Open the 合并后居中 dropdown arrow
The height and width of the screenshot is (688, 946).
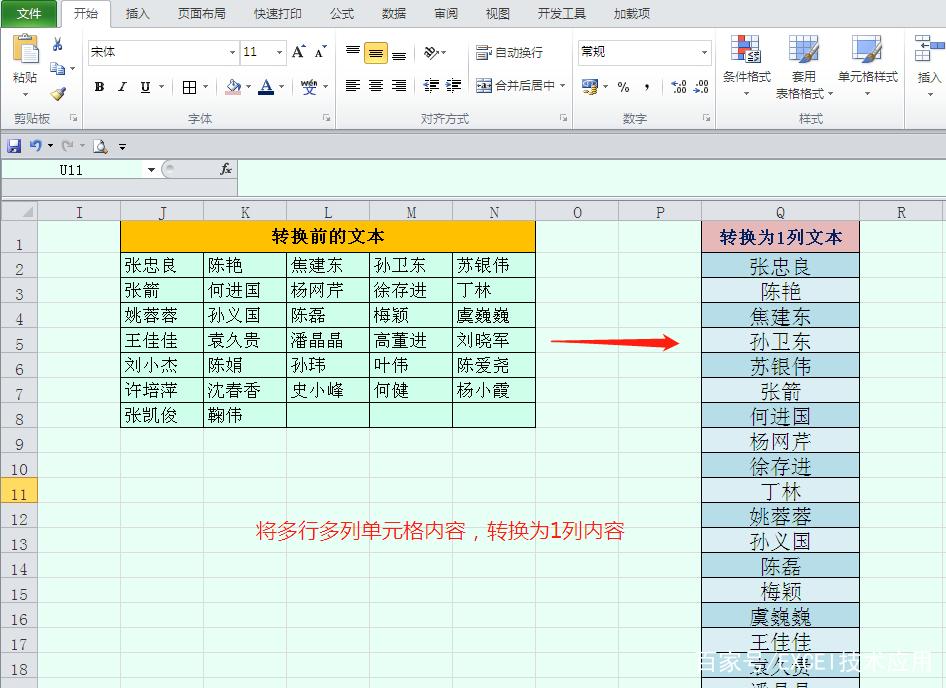point(562,86)
